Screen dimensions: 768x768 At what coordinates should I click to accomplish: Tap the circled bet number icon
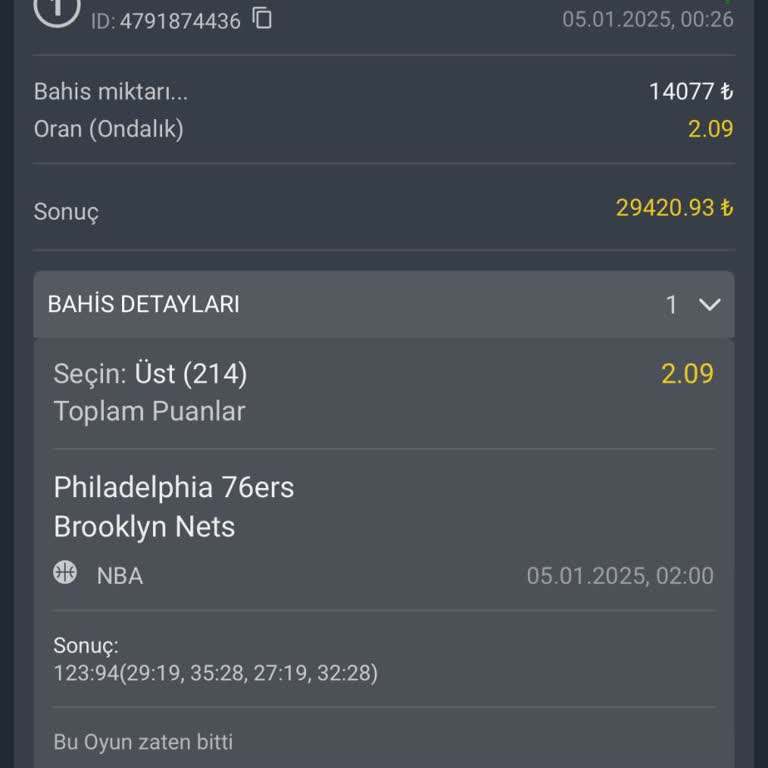point(56,10)
